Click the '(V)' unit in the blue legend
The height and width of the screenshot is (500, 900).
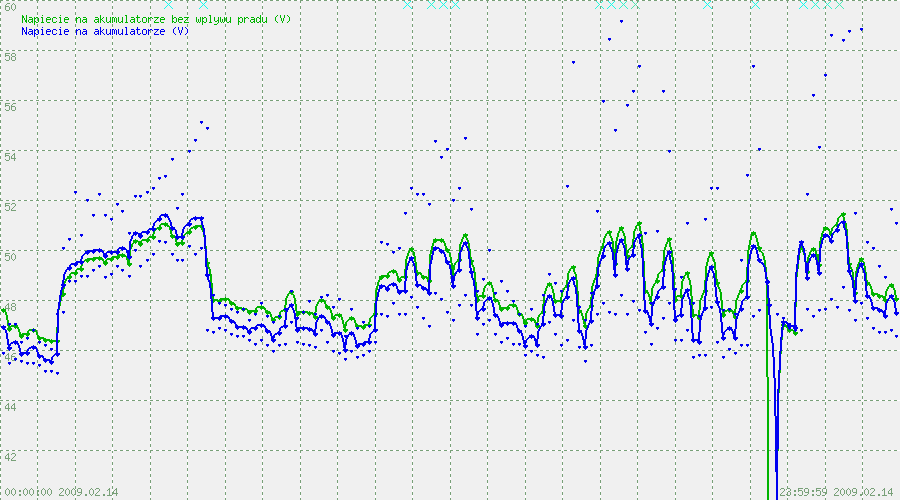(180, 31)
